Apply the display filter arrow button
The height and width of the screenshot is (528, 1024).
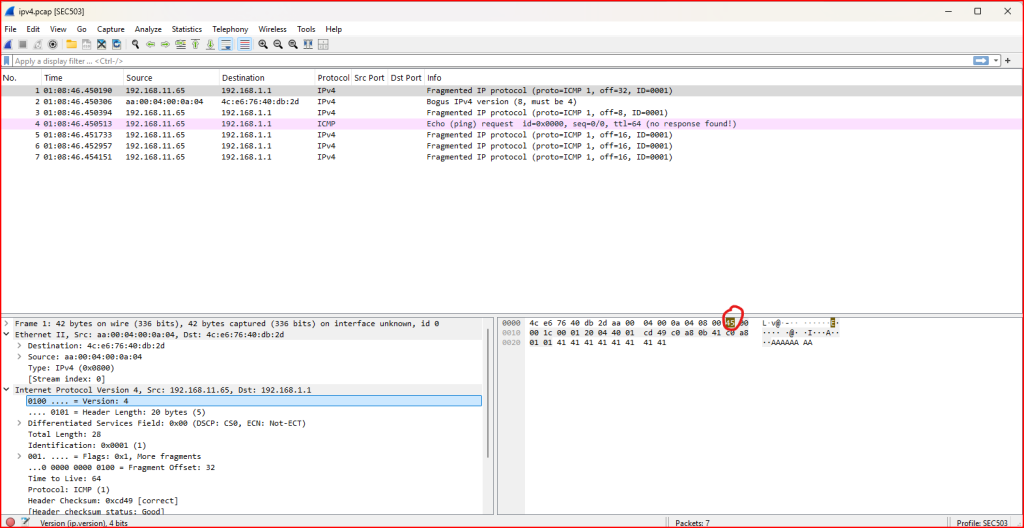[980, 61]
